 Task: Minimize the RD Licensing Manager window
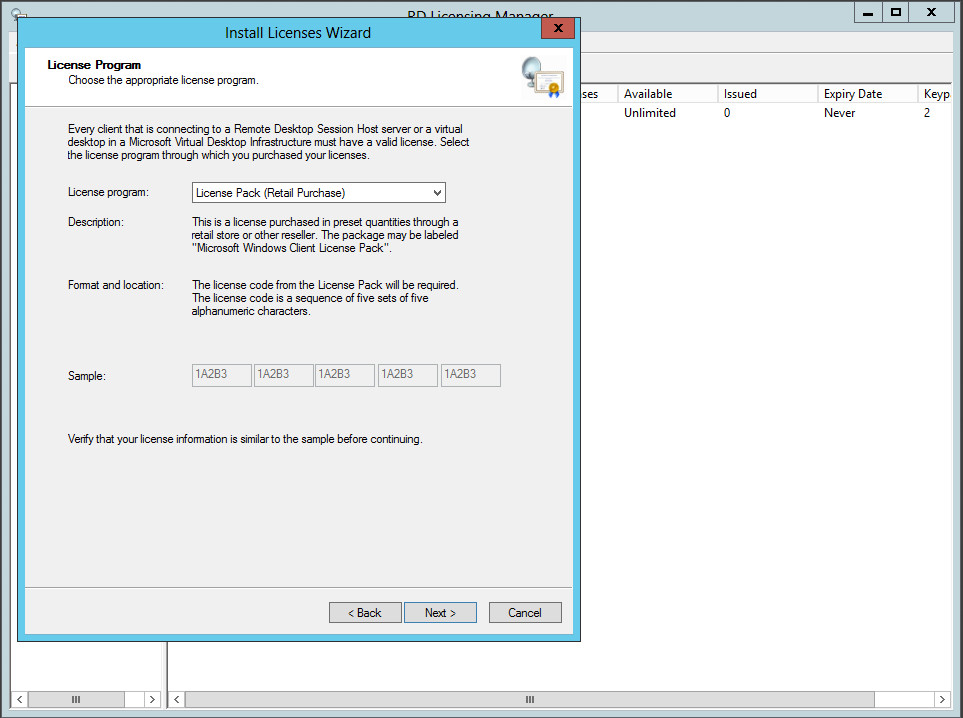[x=868, y=12]
